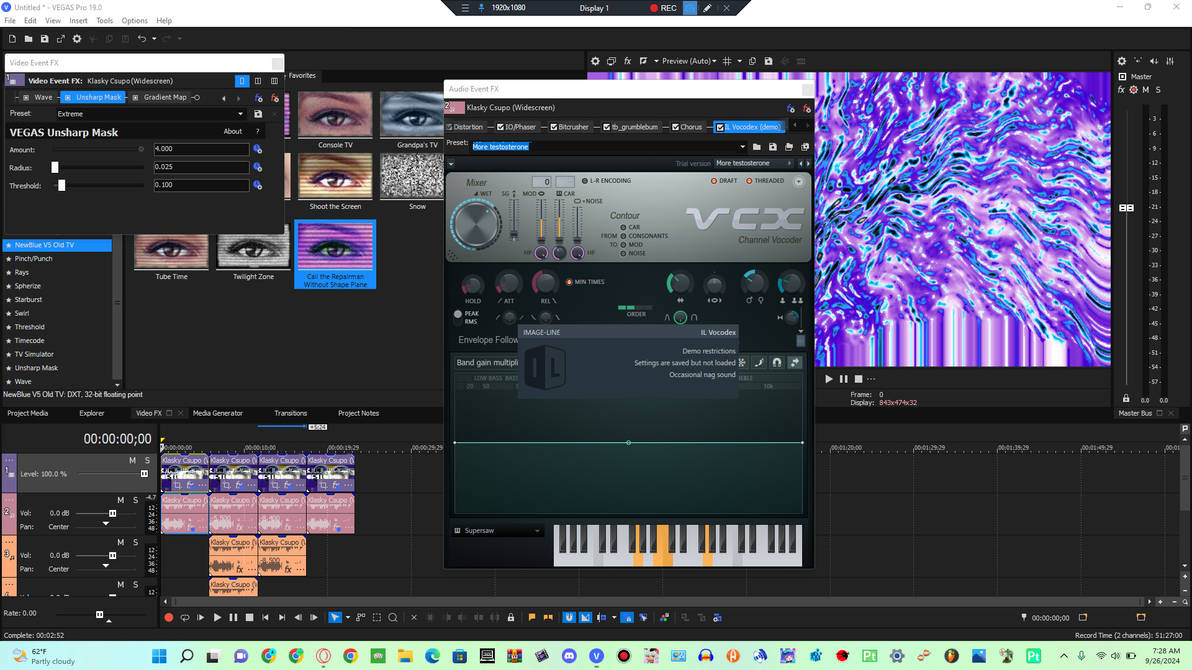
Task: Click Master Bus audio properties gear icon
Action: [x=1121, y=61]
